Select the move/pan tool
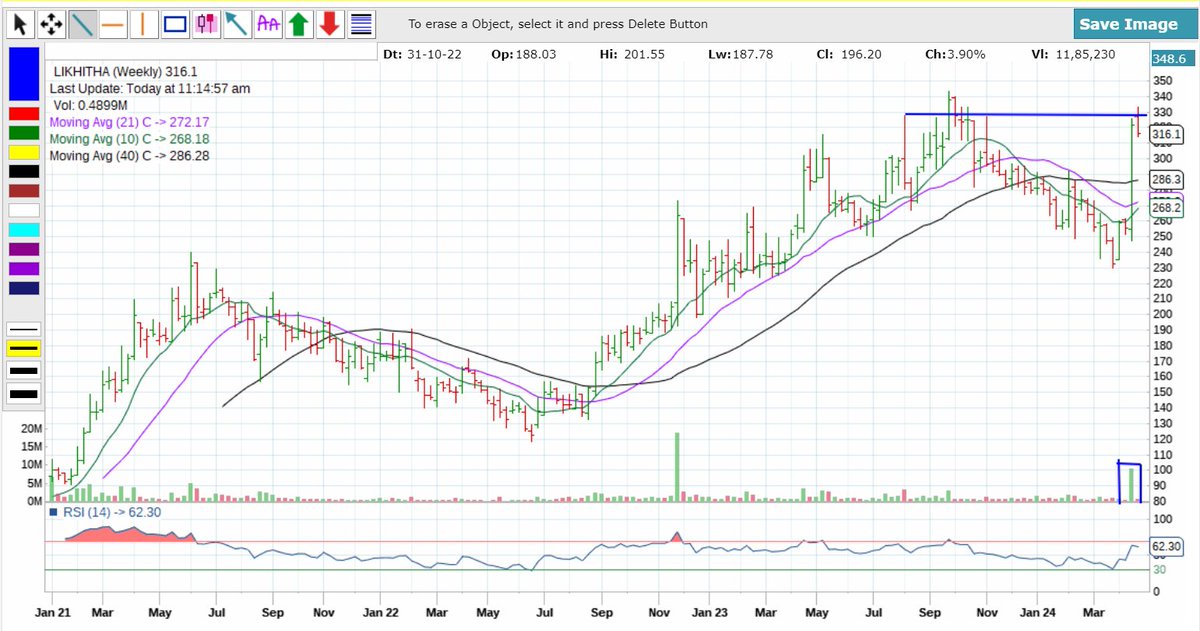 point(49,22)
